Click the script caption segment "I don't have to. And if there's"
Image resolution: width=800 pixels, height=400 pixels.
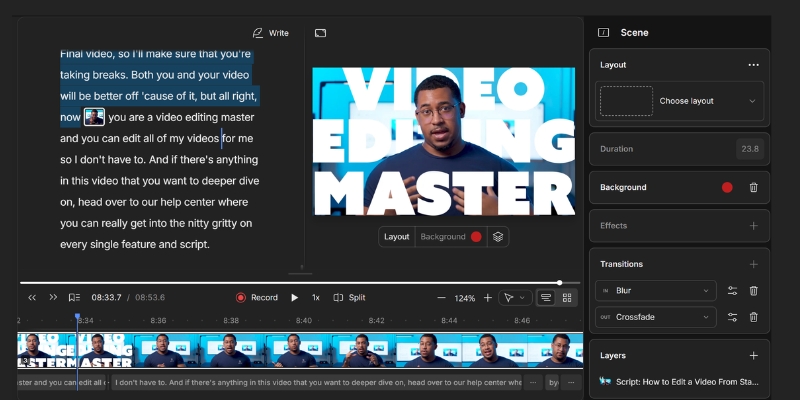[316, 382]
